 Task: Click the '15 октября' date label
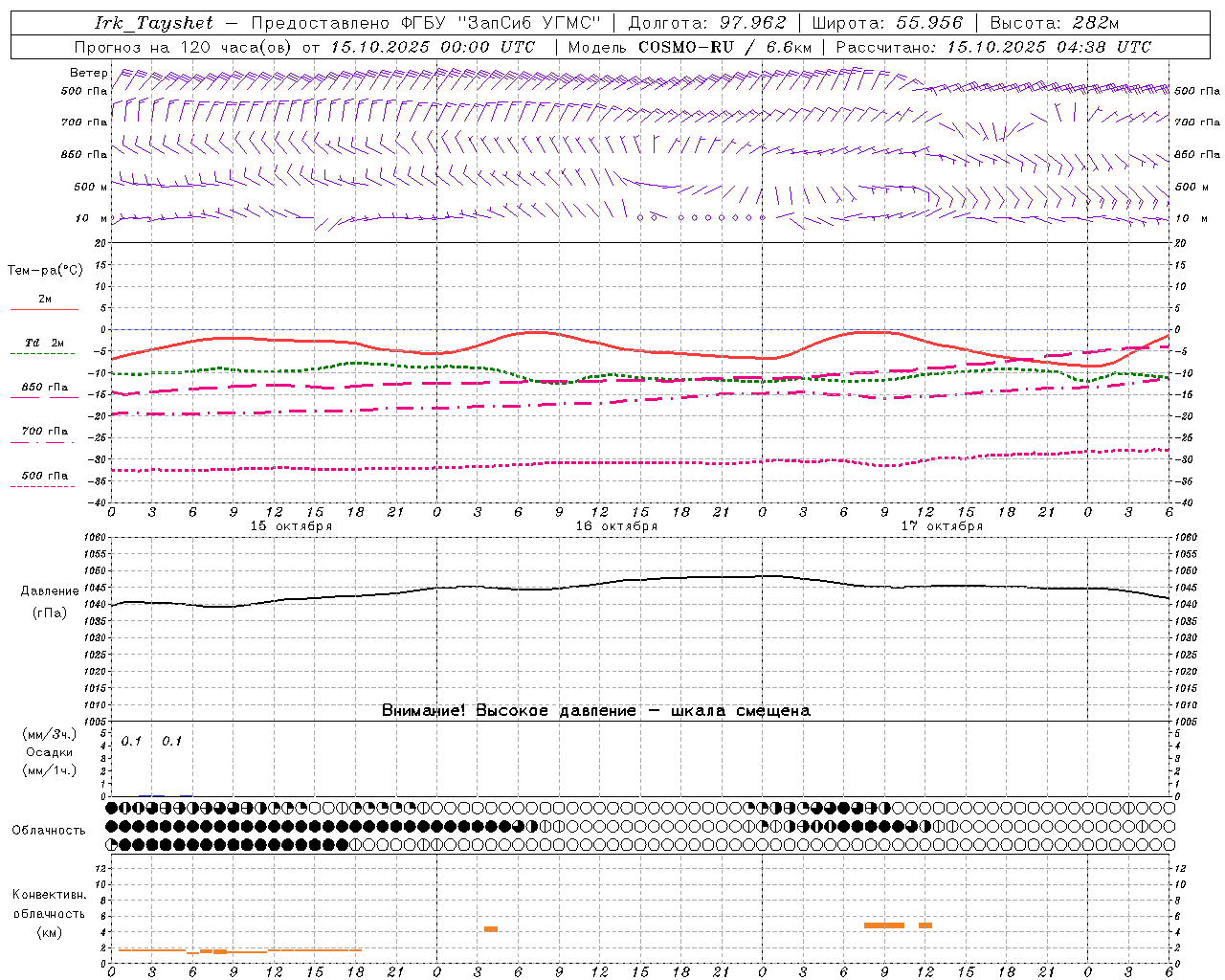coord(291,526)
